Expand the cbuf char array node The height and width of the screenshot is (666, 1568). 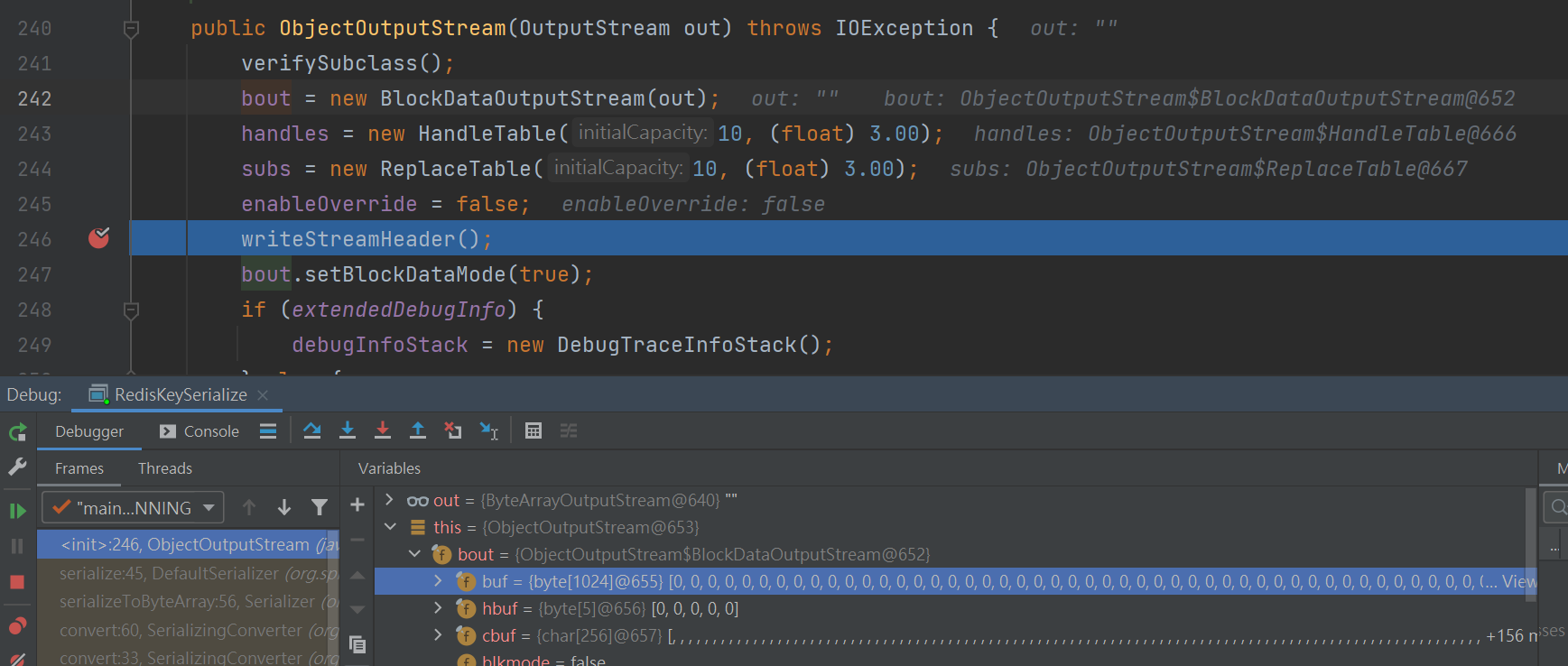tap(439, 634)
